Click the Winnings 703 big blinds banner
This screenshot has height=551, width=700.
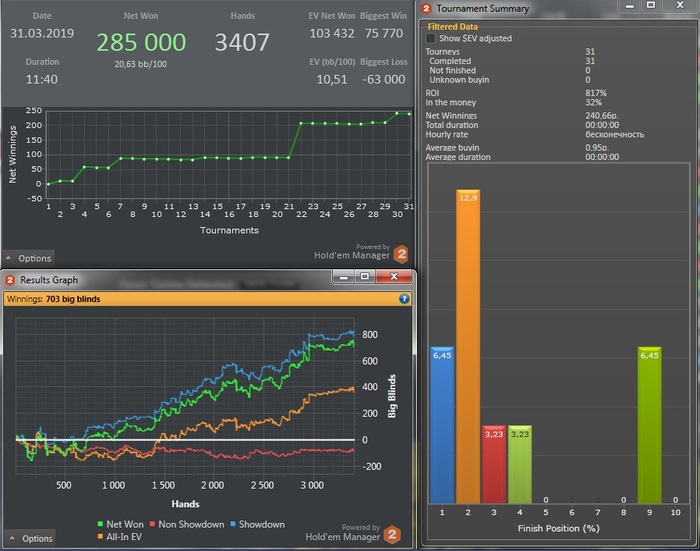(207, 299)
